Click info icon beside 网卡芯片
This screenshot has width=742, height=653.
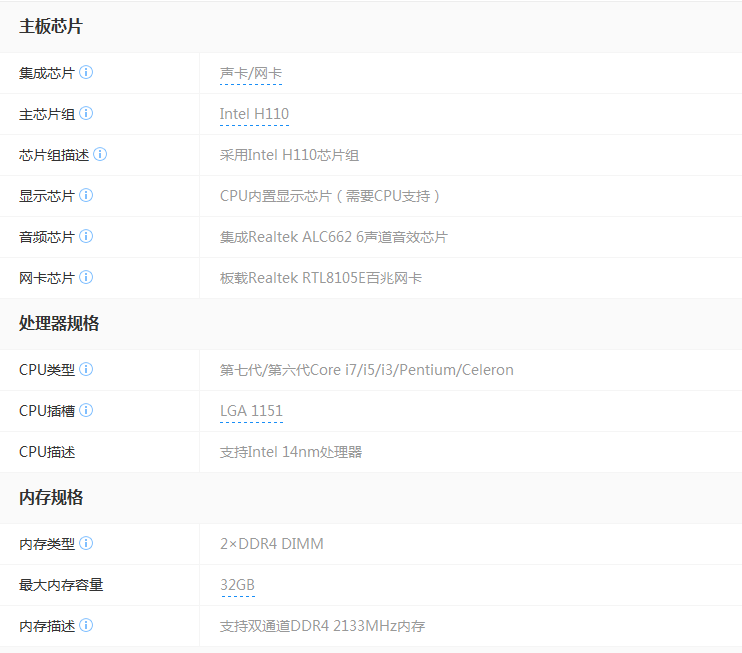pyautogui.click(x=86, y=277)
